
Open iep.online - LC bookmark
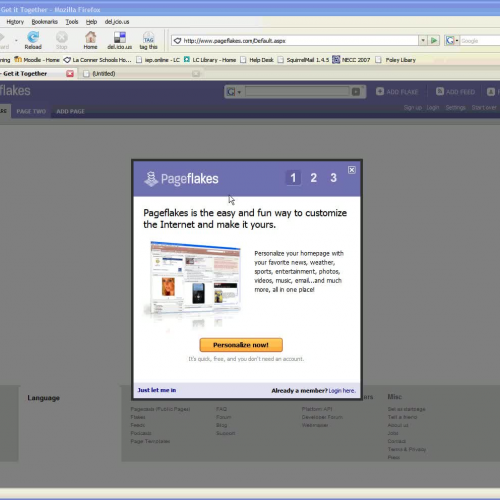pos(158,60)
